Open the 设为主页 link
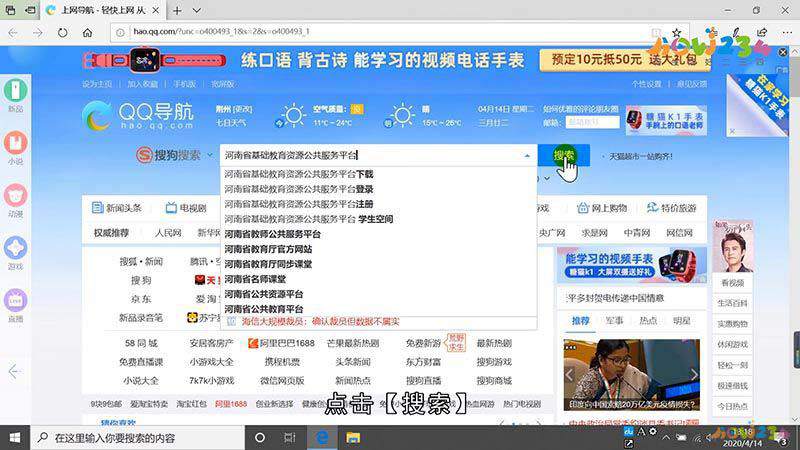Screen dimensions: 800x450 tap(97, 84)
